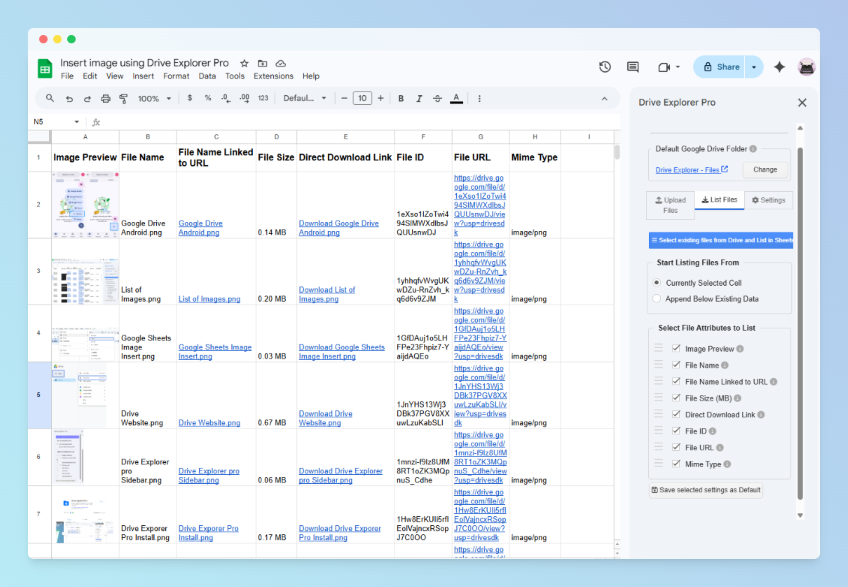Image resolution: width=848 pixels, height=587 pixels.
Task: Toggle strikethrough formatting
Action: 437,99
